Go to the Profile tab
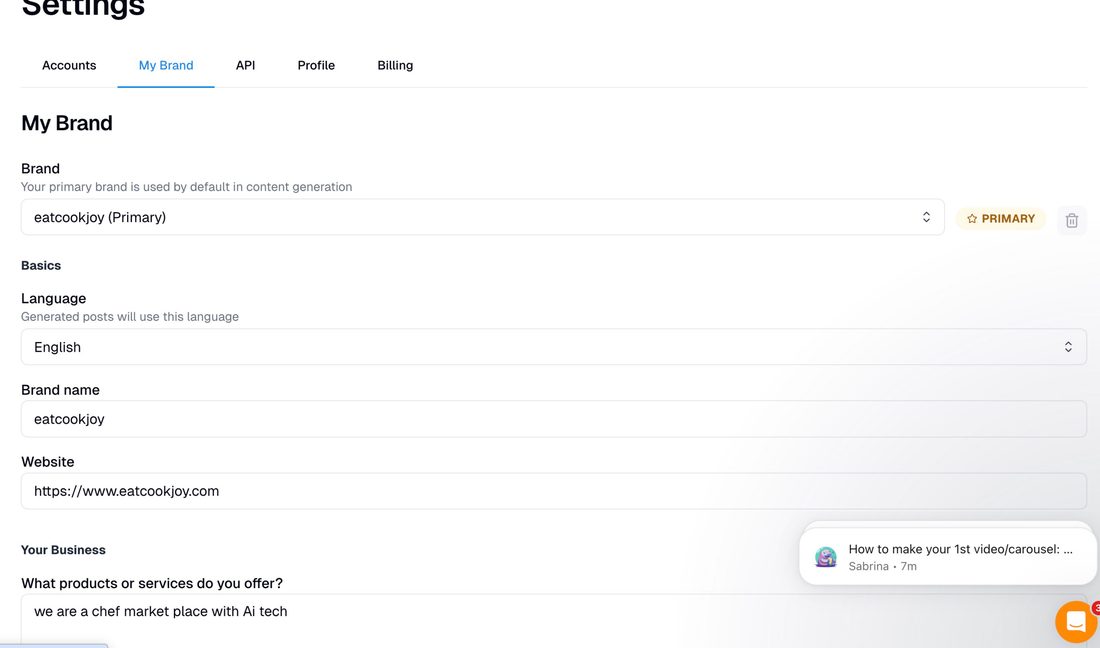The width and height of the screenshot is (1100, 648). coord(316,65)
